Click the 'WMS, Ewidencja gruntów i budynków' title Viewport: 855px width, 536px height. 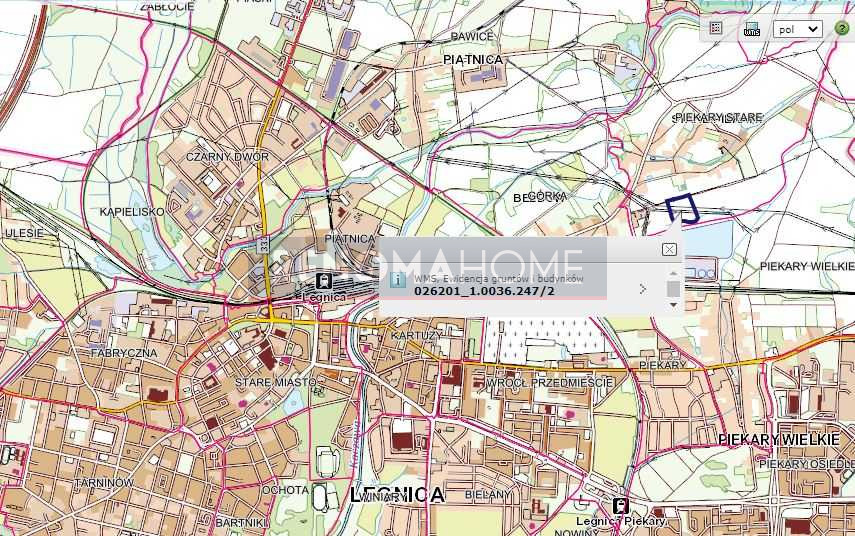pos(499,278)
